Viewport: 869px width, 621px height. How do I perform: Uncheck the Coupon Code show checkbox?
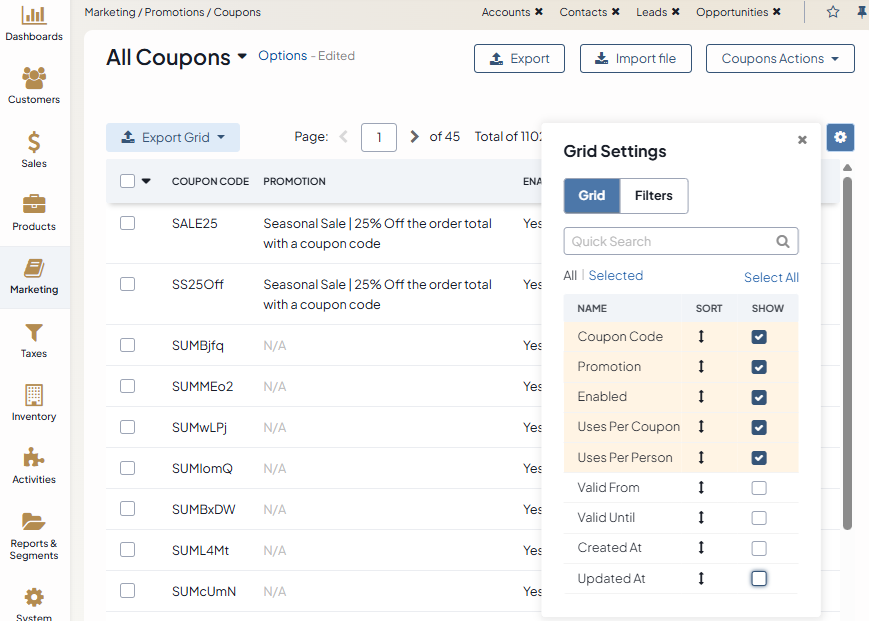pyautogui.click(x=759, y=337)
